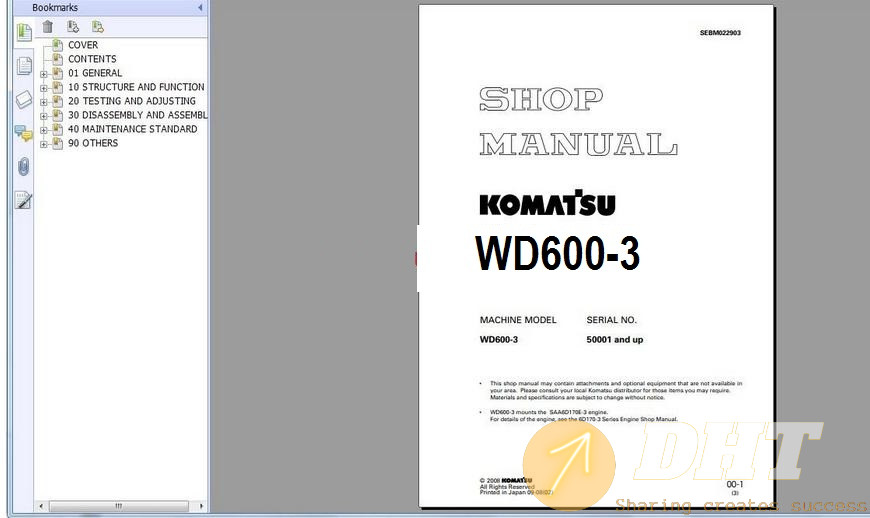
Task: Expand the 20 TESTING AND ADJUSTING bookmark
Action: click(x=44, y=101)
